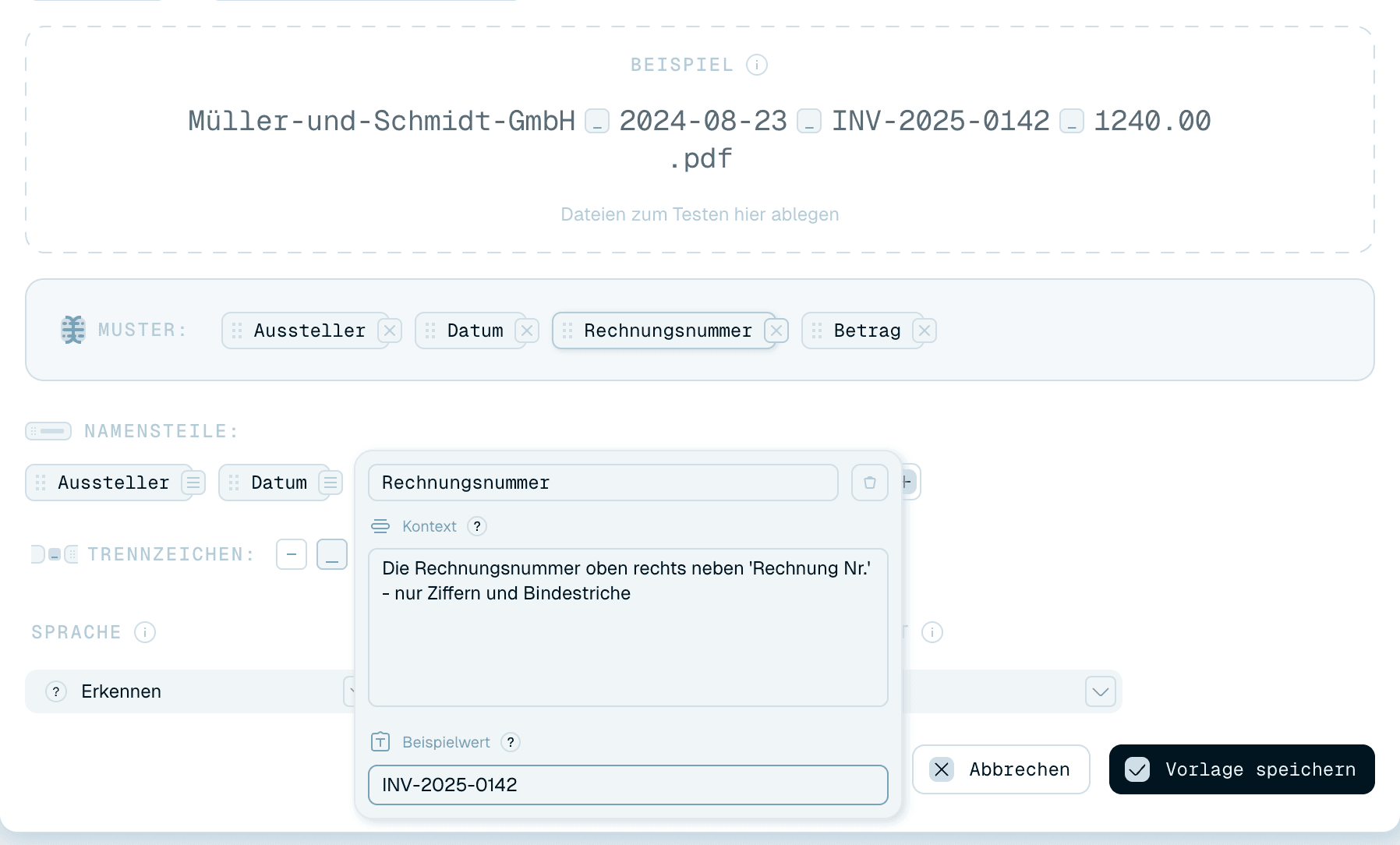Image resolution: width=1400 pixels, height=845 pixels.
Task: Edit the Rechnungsnummer name field
Action: (603, 483)
